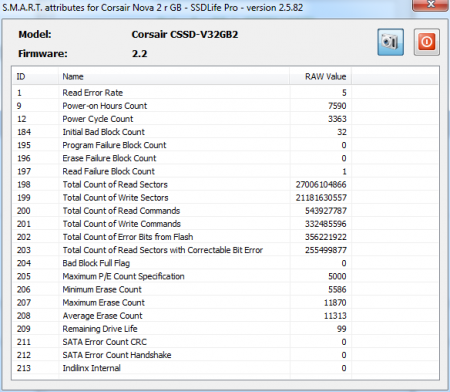Select the Power Cycle Count row
This screenshot has width=450, height=392.
[225, 119]
